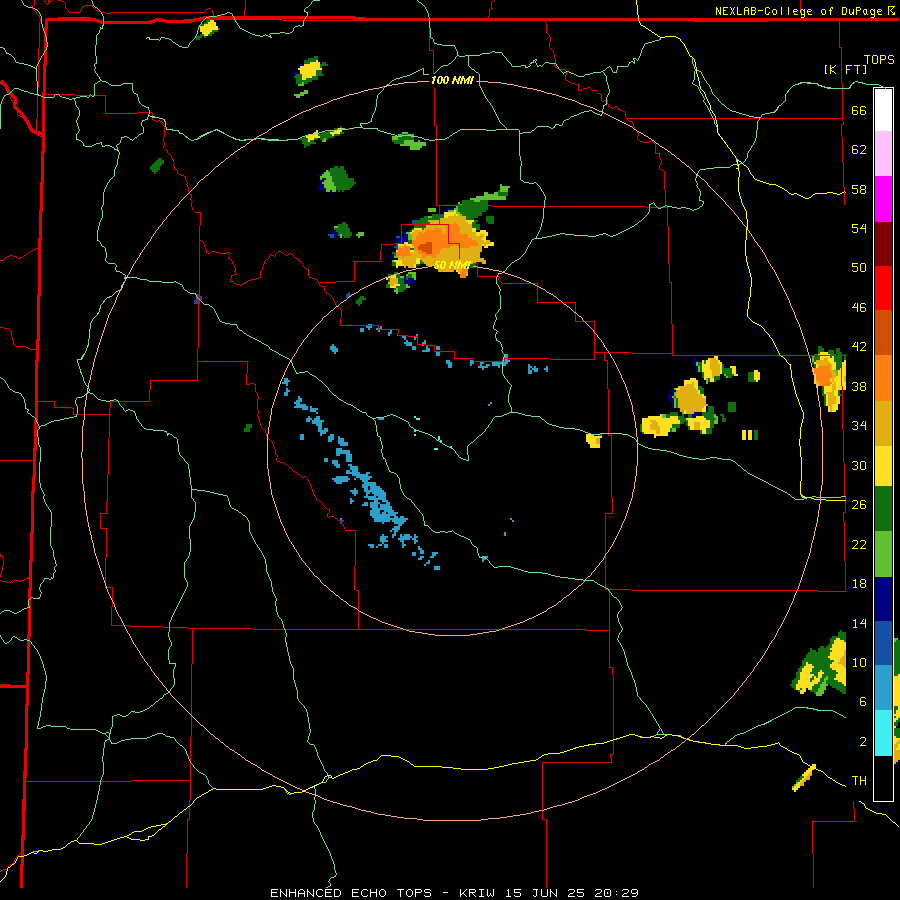
Task: Click the 42 legend label
Action: tap(859, 347)
